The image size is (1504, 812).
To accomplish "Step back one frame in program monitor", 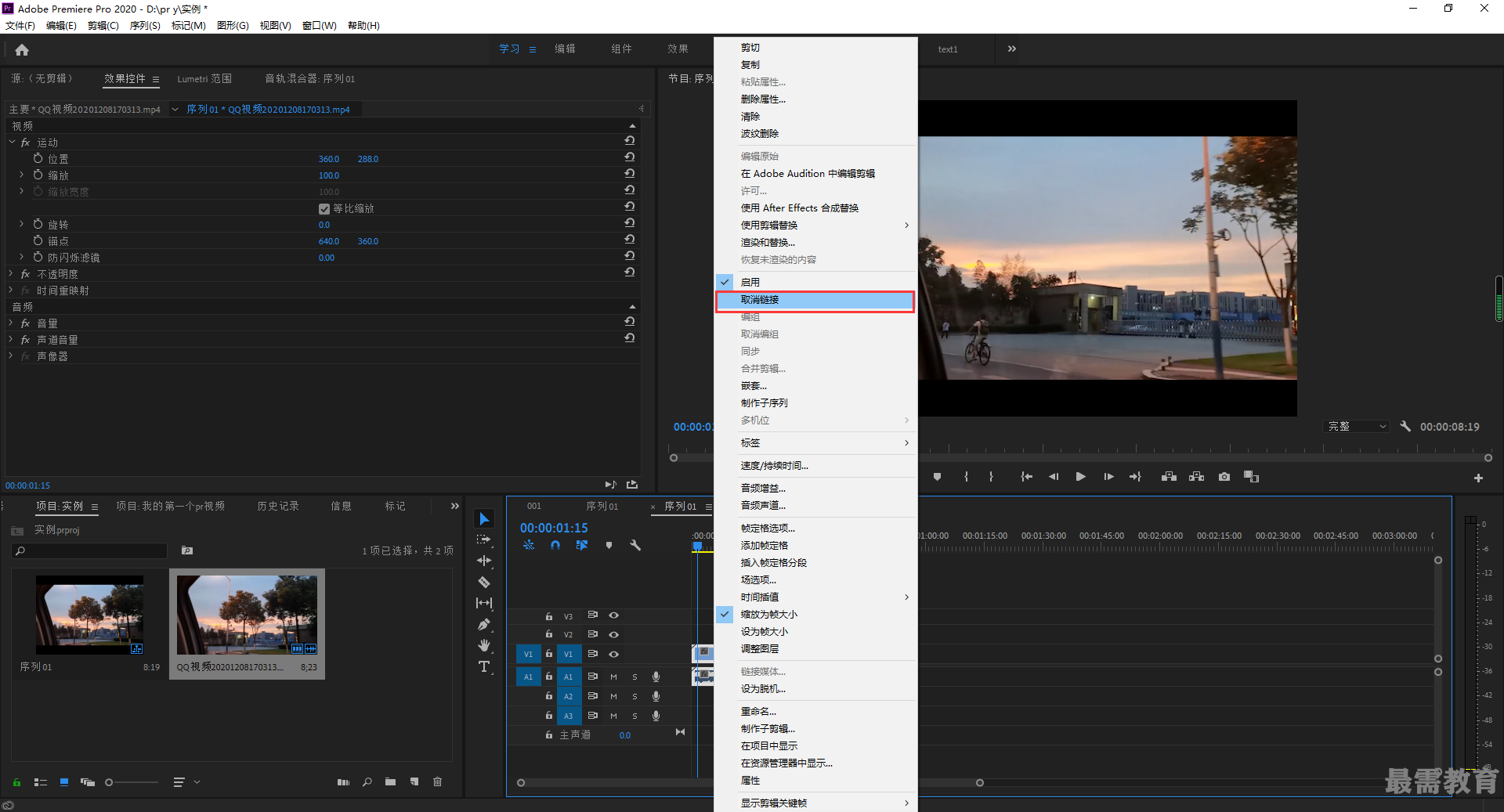I will [x=1054, y=477].
